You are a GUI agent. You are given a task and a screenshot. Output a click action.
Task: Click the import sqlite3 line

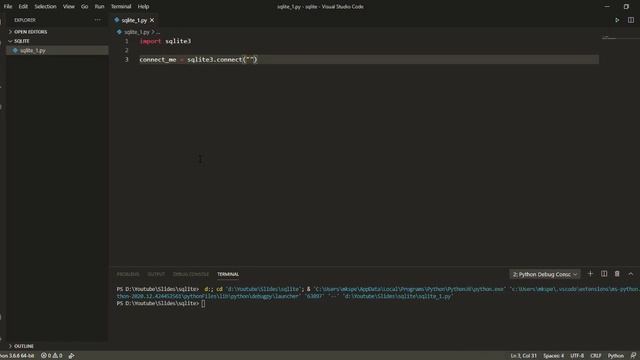[165, 41]
